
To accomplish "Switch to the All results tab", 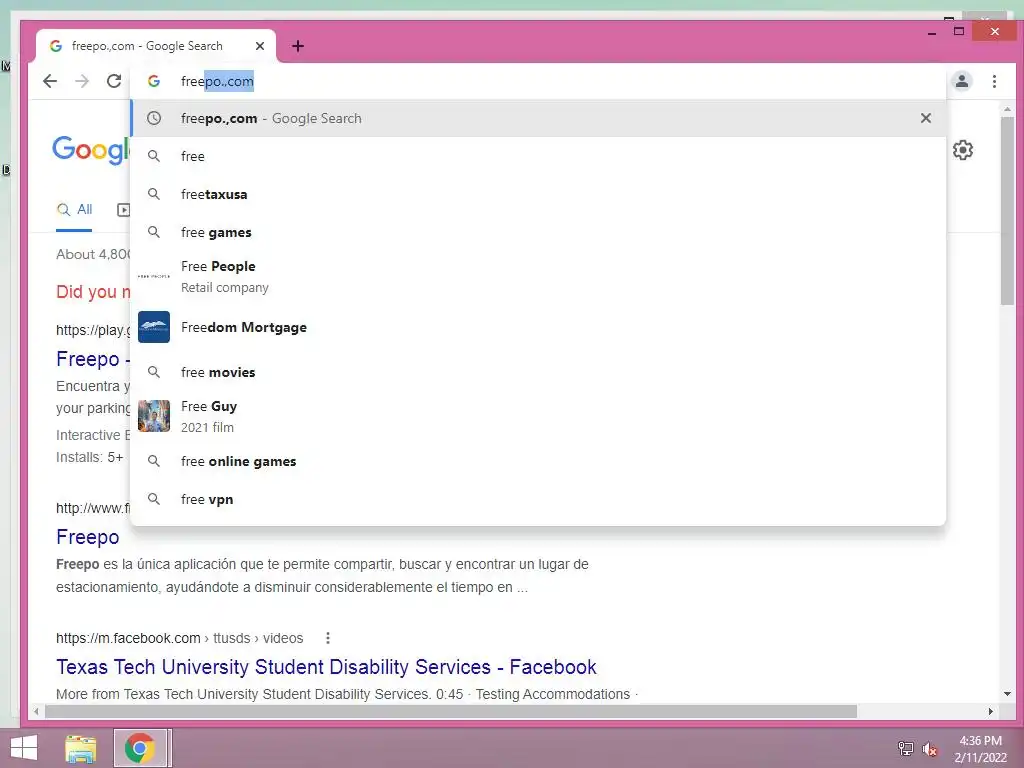I will [x=74, y=210].
